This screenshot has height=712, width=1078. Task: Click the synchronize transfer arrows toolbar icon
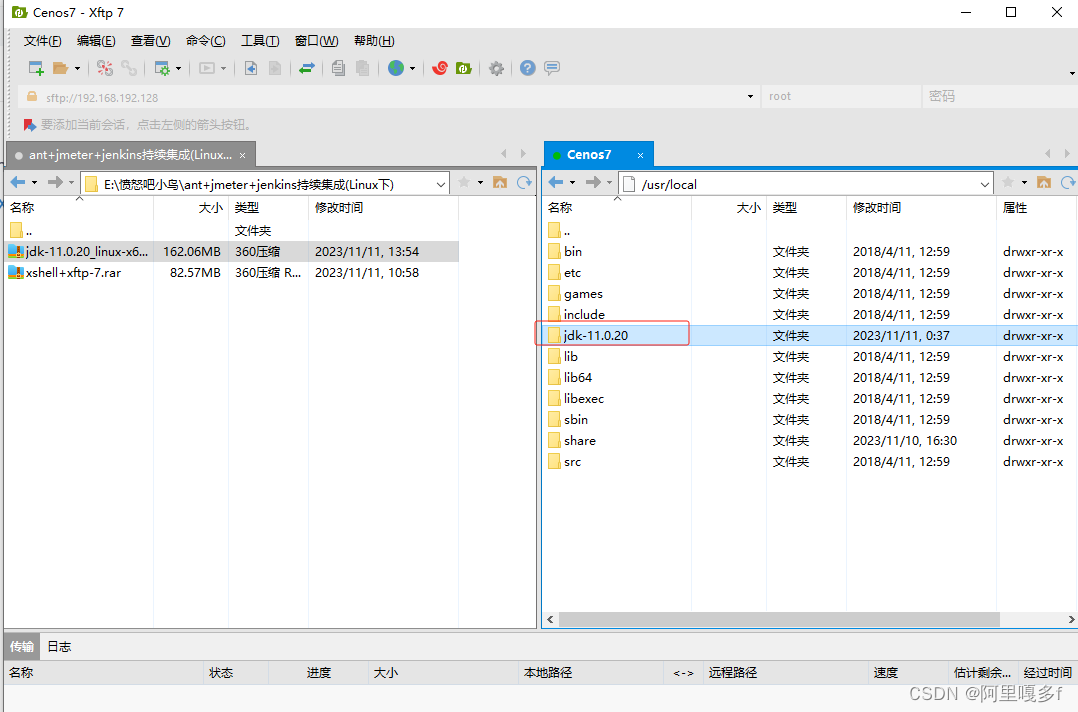point(308,68)
